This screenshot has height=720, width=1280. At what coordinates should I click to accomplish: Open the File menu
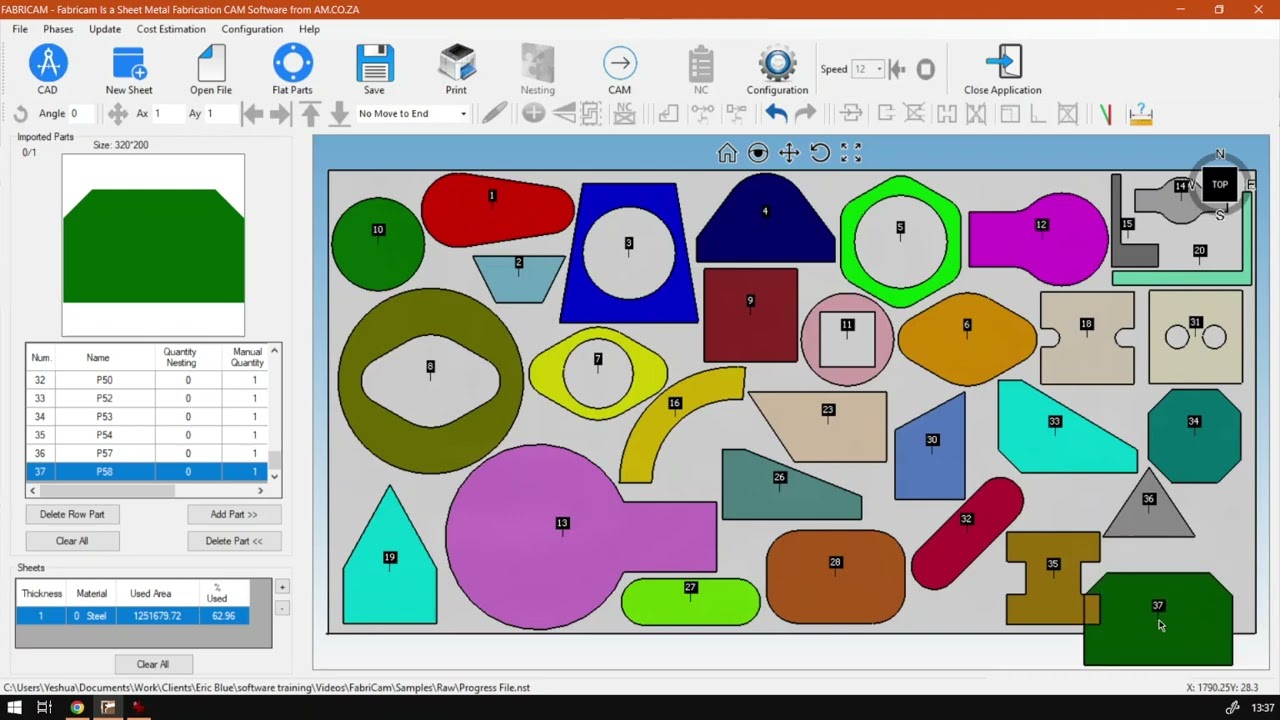pos(20,29)
